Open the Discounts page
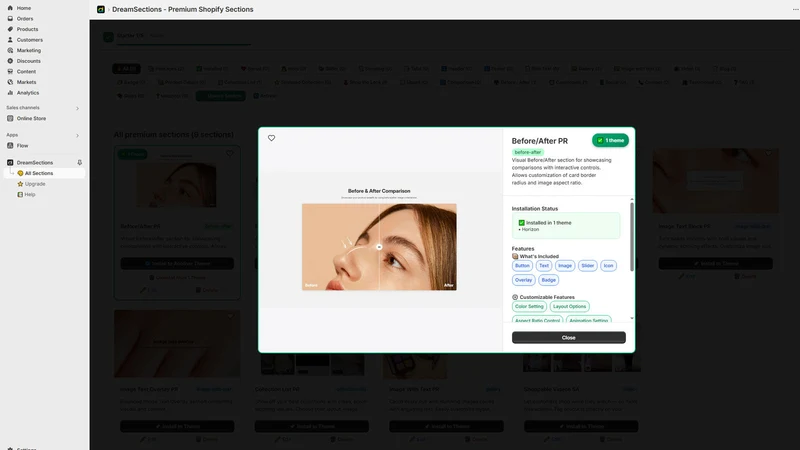Viewport: 800px width, 450px height. pyautogui.click(x=29, y=61)
